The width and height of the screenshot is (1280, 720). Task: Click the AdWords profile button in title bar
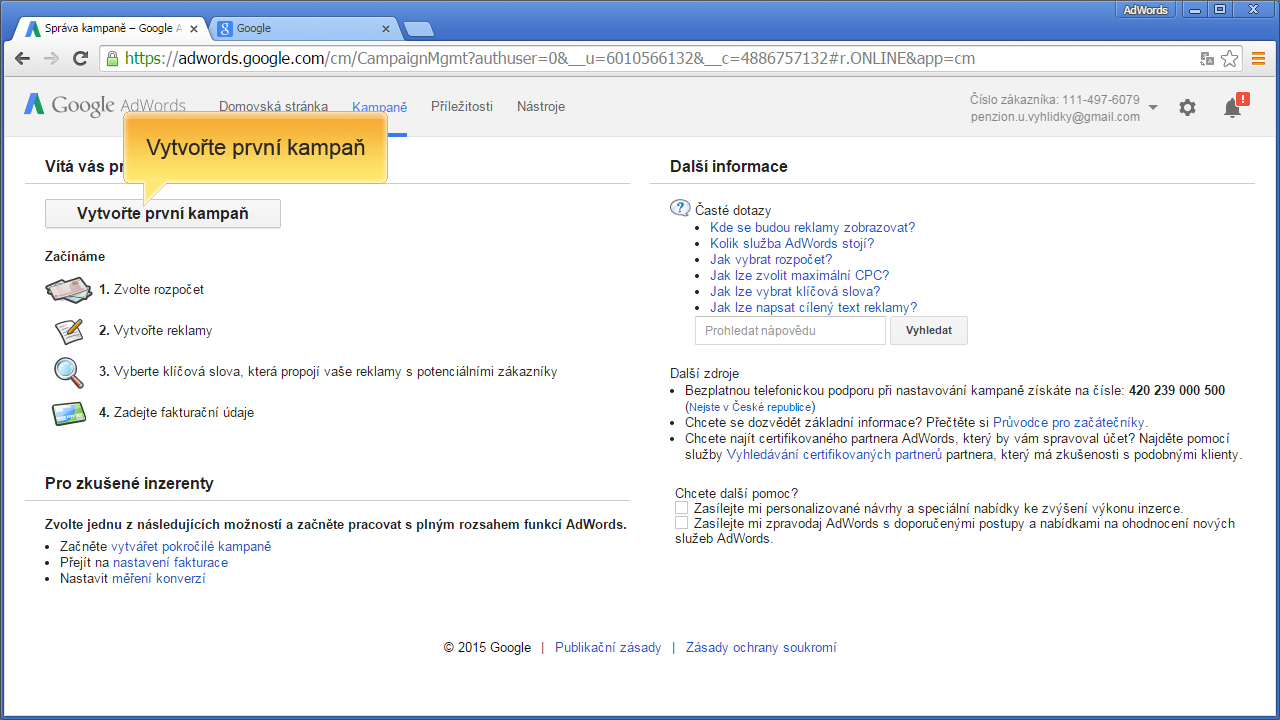pos(1145,10)
